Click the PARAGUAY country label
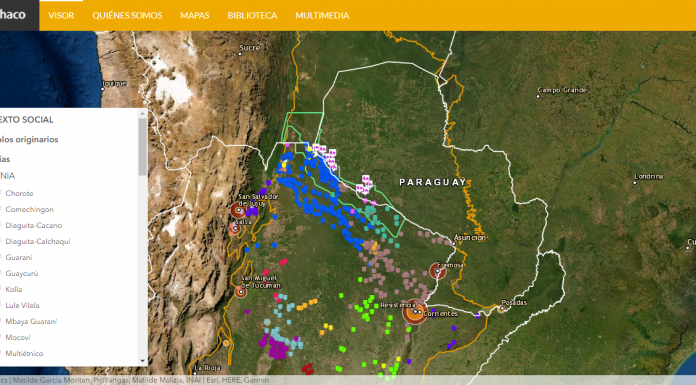The image size is (696, 385). coord(433,182)
